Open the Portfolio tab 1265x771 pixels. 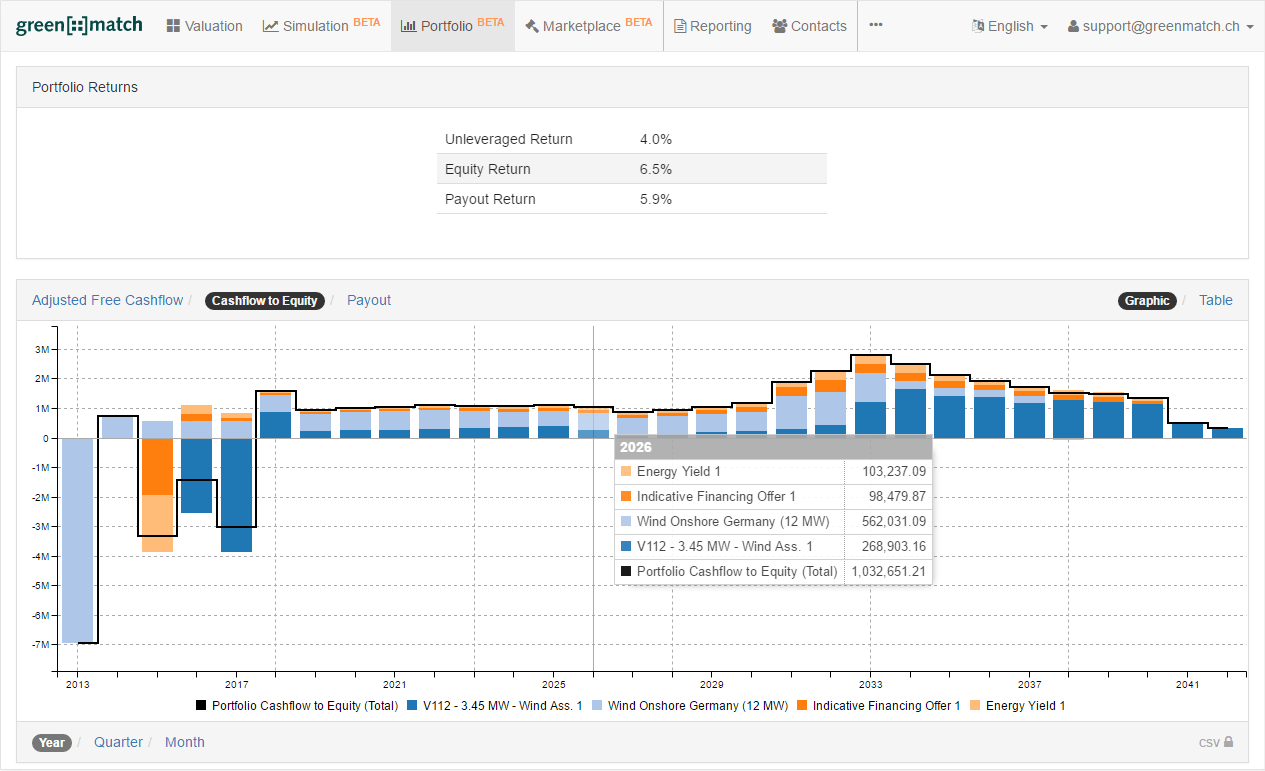(452, 26)
